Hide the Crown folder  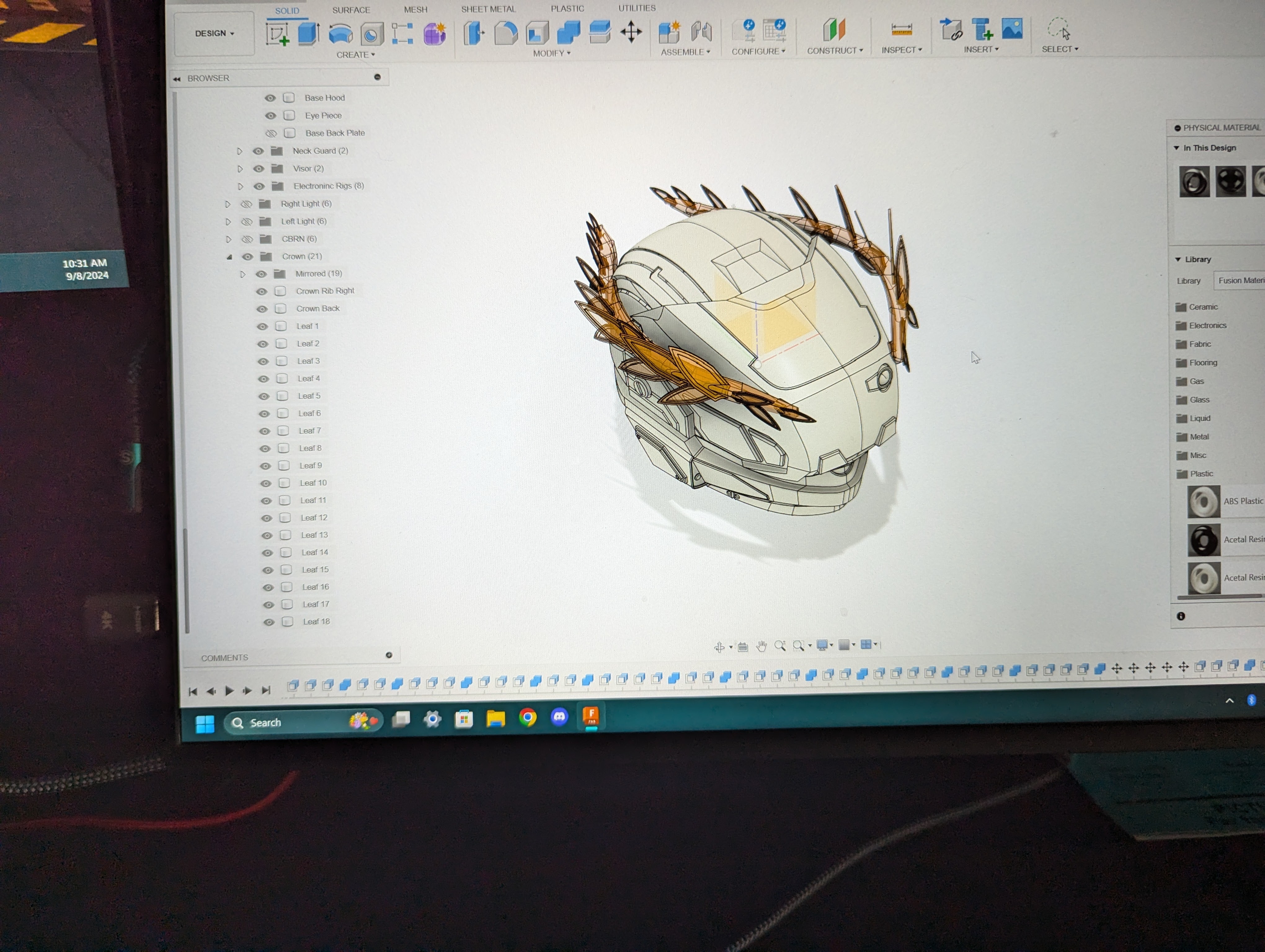[x=248, y=257]
